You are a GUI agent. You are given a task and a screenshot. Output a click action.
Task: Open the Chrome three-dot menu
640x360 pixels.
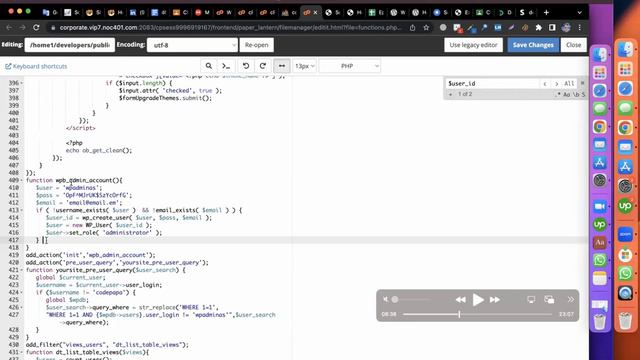tap(580, 28)
